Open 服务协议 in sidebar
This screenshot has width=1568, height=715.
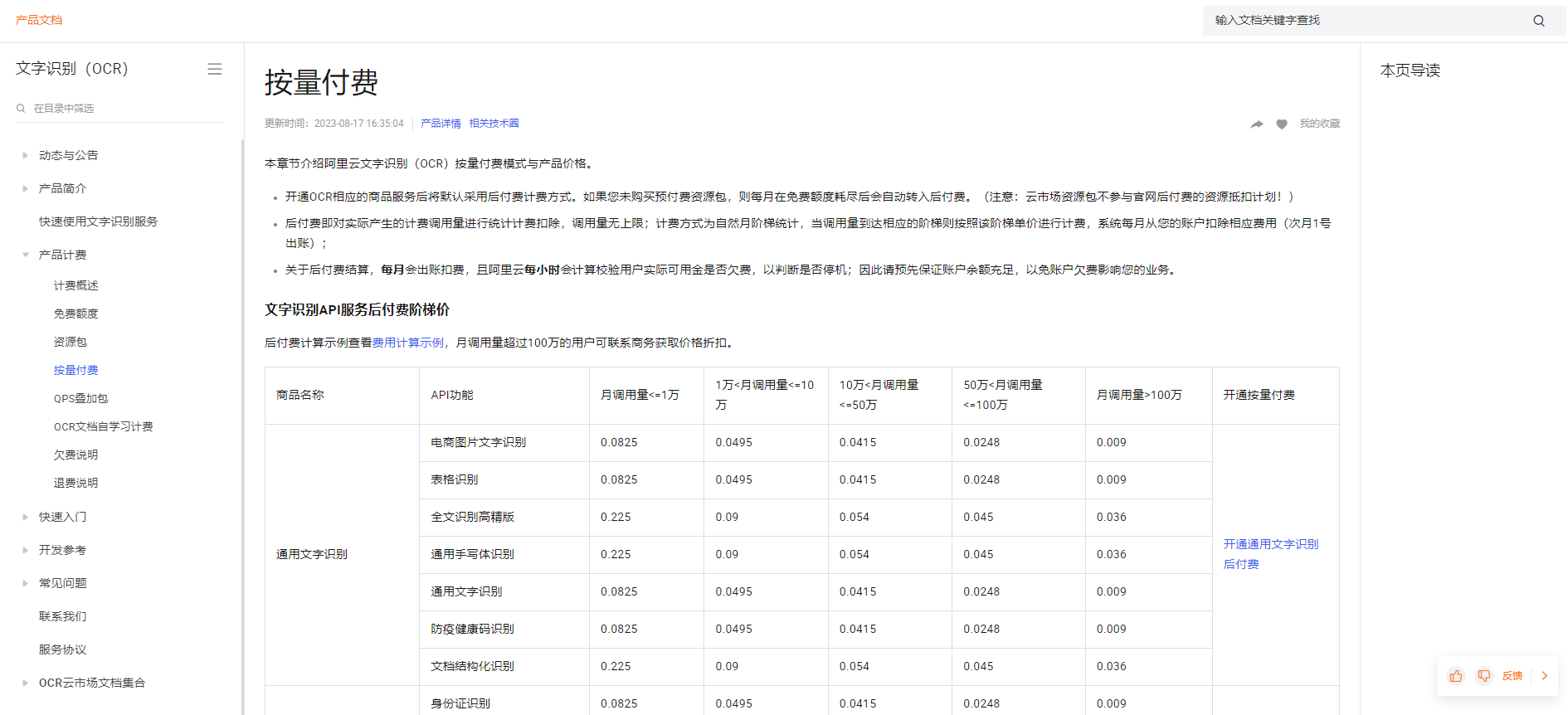point(63,649)
